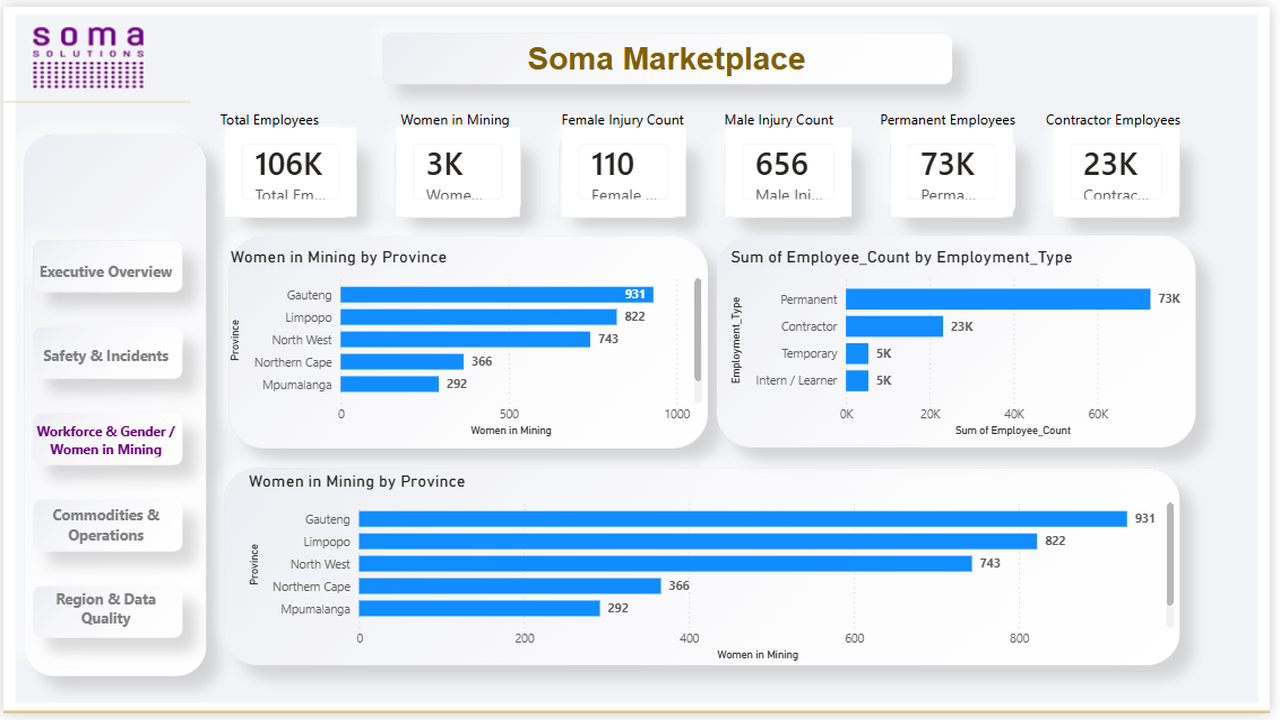The height and width of the screenshot is (720, 1280).
Task: Click scrollbar of upper province chart
Action: (x=698, y=330)
